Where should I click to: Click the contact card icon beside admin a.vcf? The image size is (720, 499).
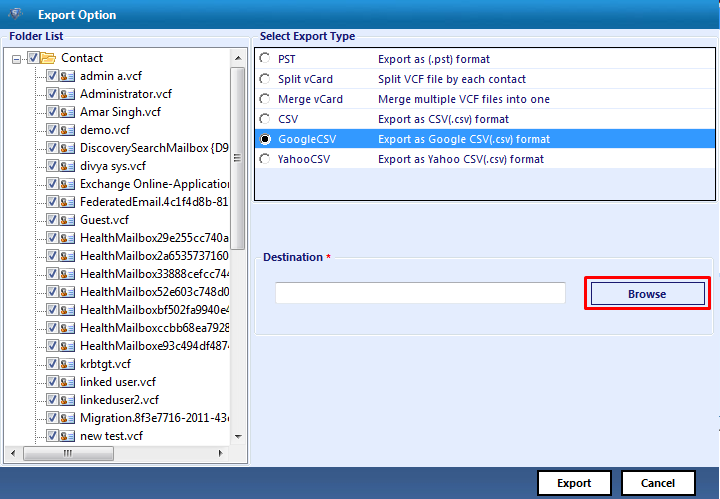click(x=67, y=76)
